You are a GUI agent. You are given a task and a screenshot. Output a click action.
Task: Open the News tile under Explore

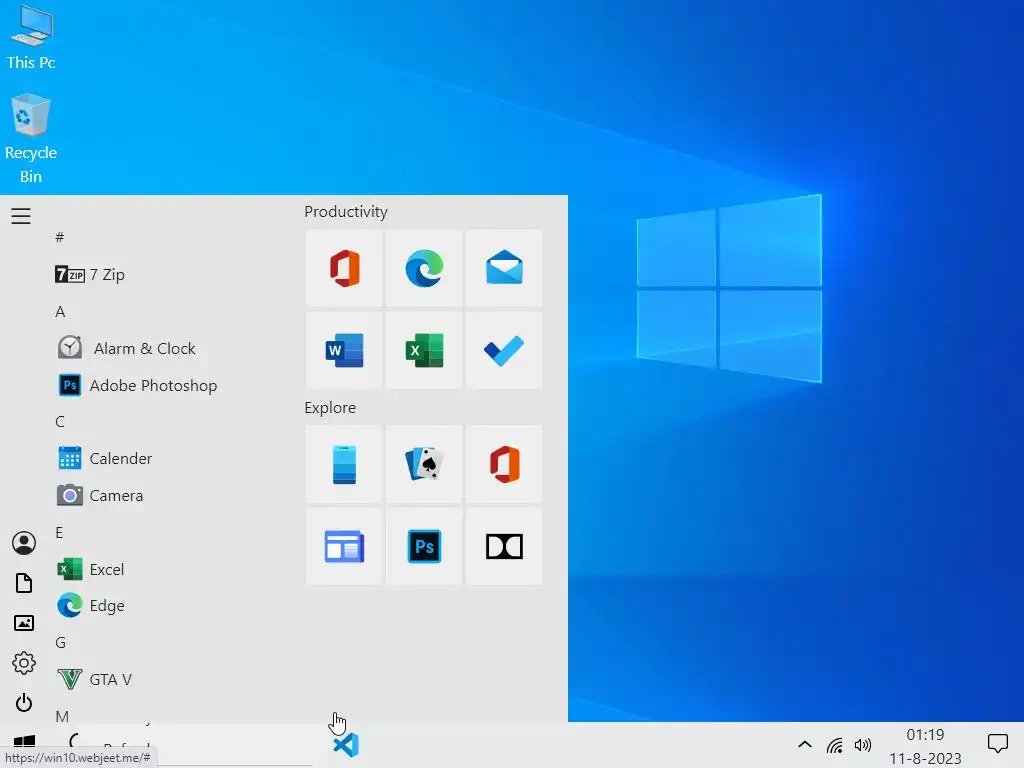coord(344,547)
